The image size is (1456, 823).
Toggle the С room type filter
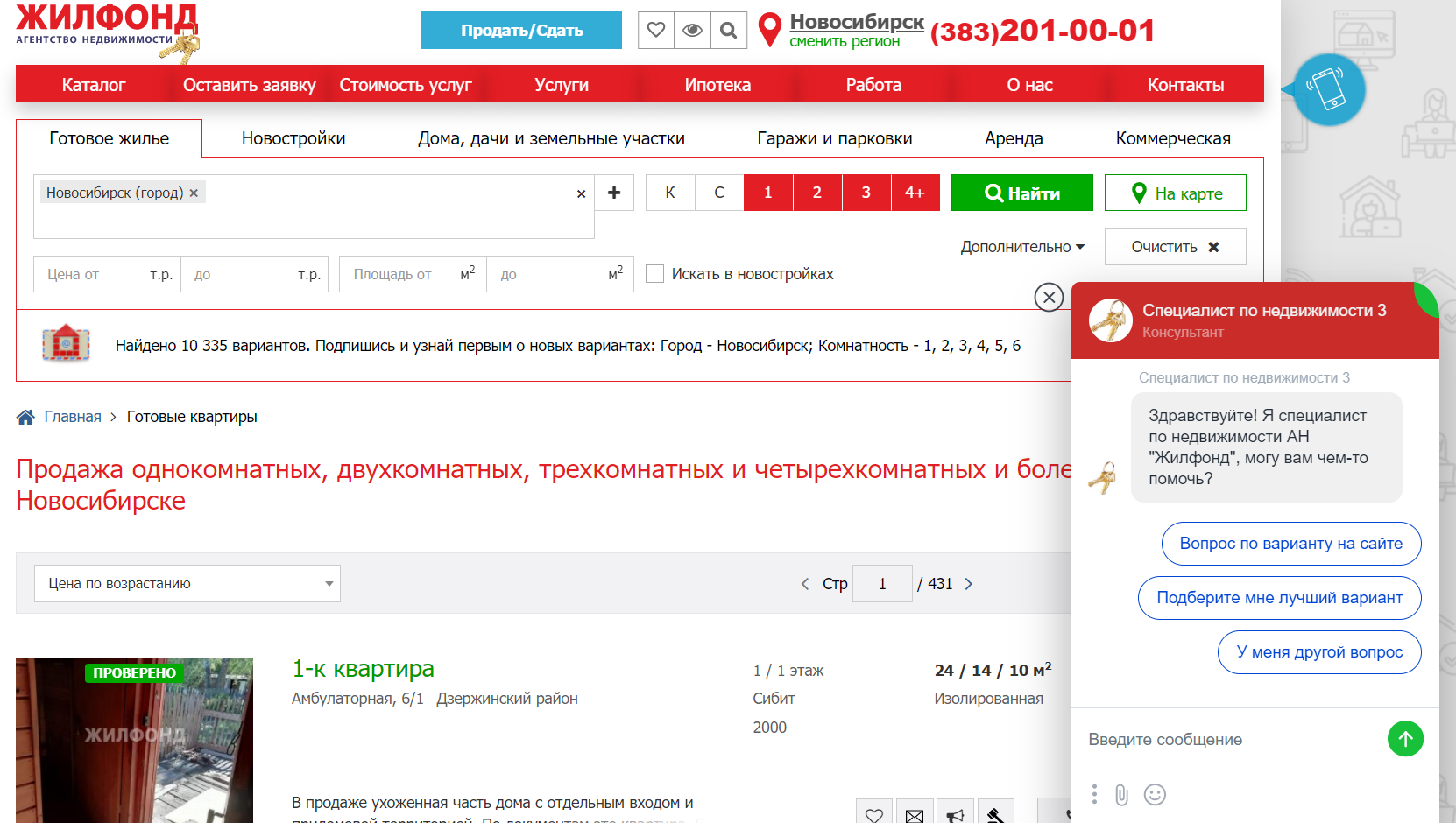point(719,193)
